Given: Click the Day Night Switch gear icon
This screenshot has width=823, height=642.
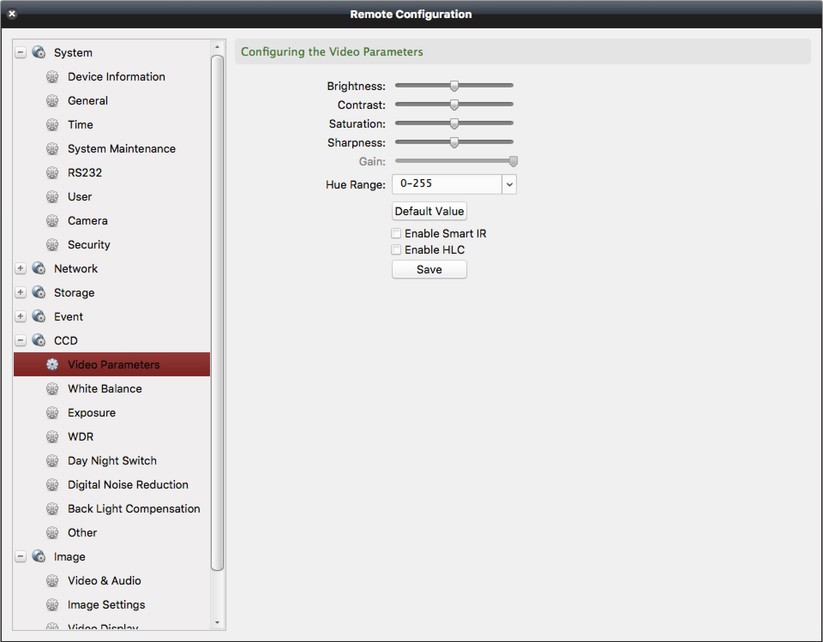Looking at the screenshot, I should [x=52, y=460].
